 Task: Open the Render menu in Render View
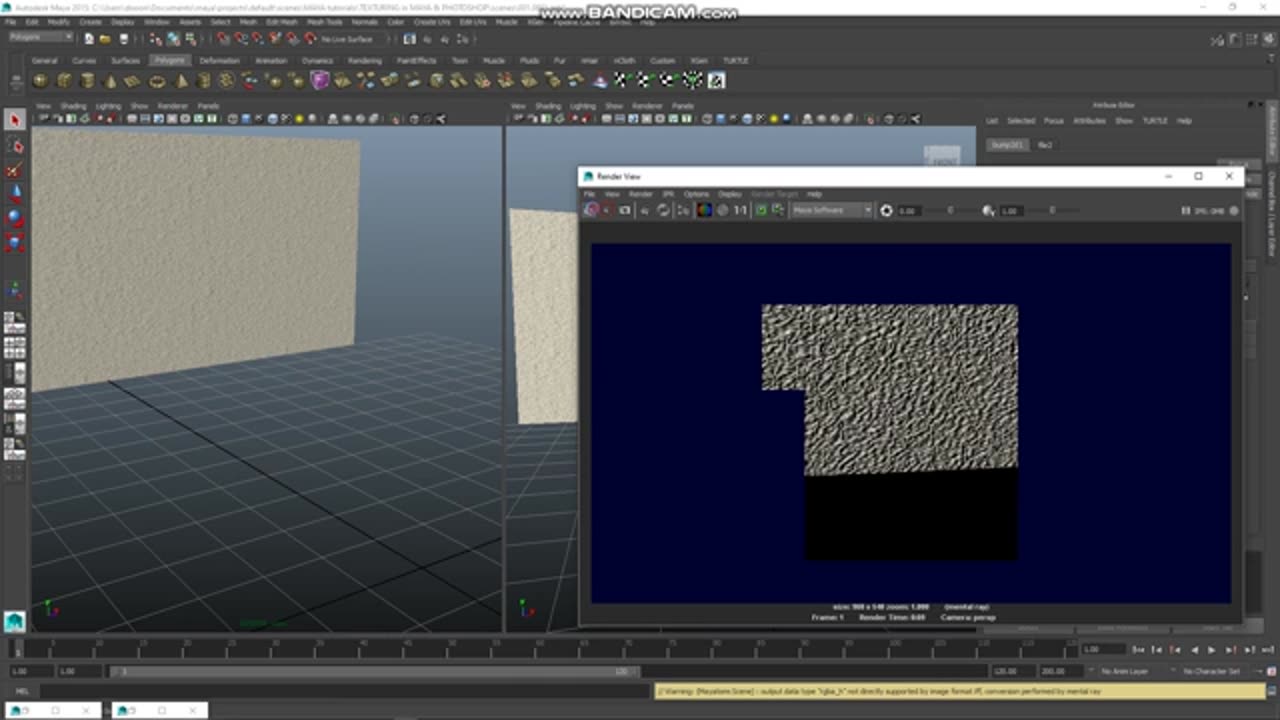[x=640, y=194]
